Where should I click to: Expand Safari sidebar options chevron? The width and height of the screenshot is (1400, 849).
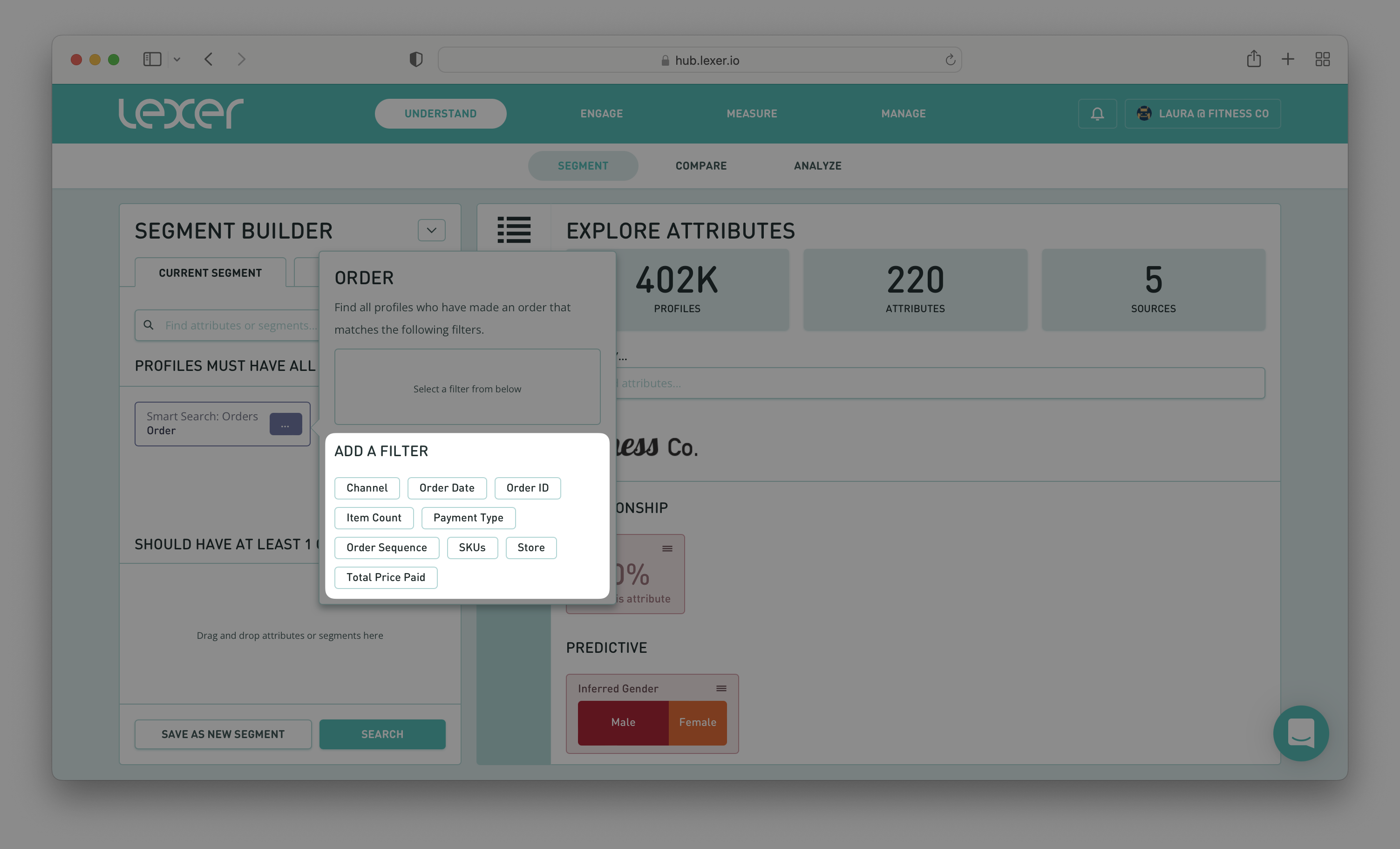pos(177,59)
